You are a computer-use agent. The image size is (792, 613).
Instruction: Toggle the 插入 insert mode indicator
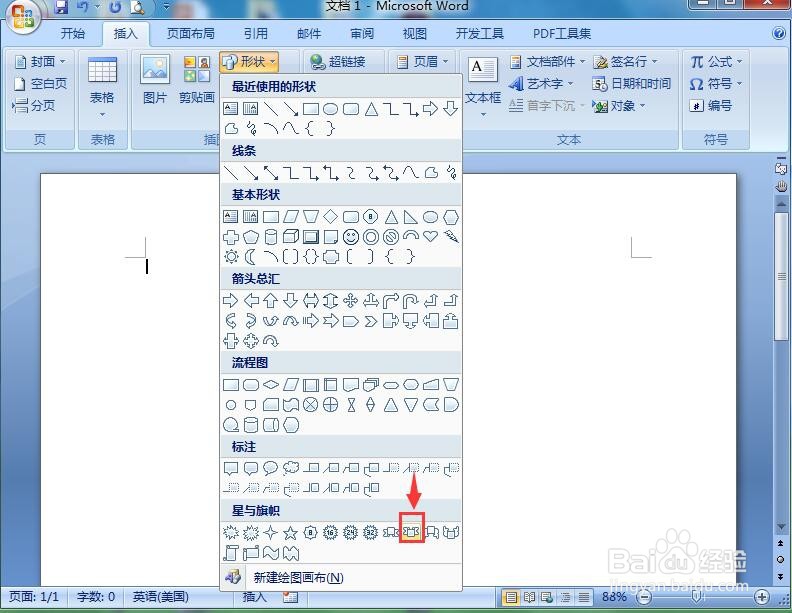[x=254, y=597]
